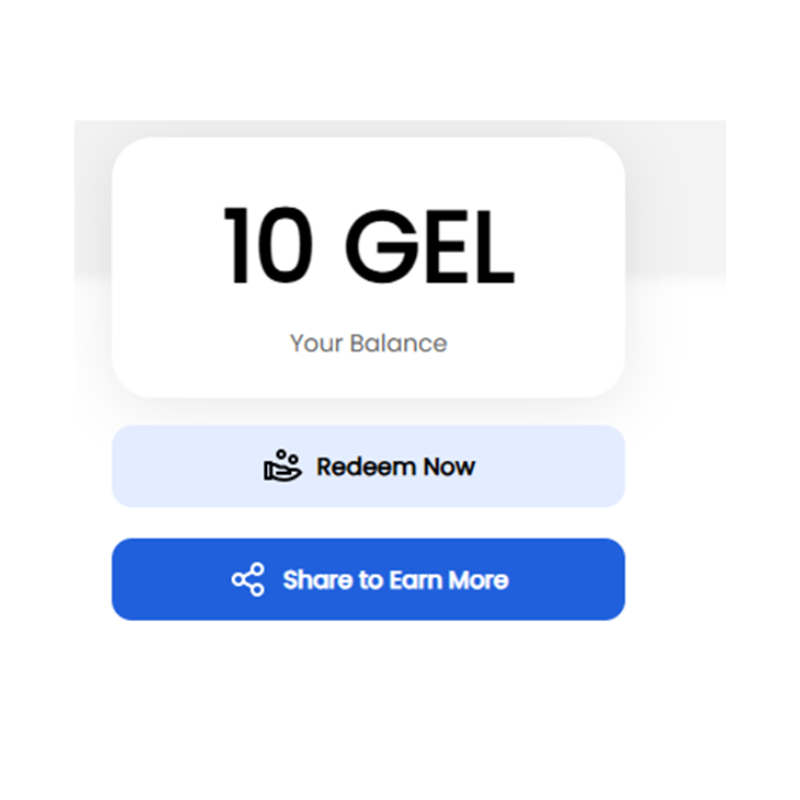Screen dimensions: 800x800
Task: Open sharing via the white share icon
Action: [248, 580]
